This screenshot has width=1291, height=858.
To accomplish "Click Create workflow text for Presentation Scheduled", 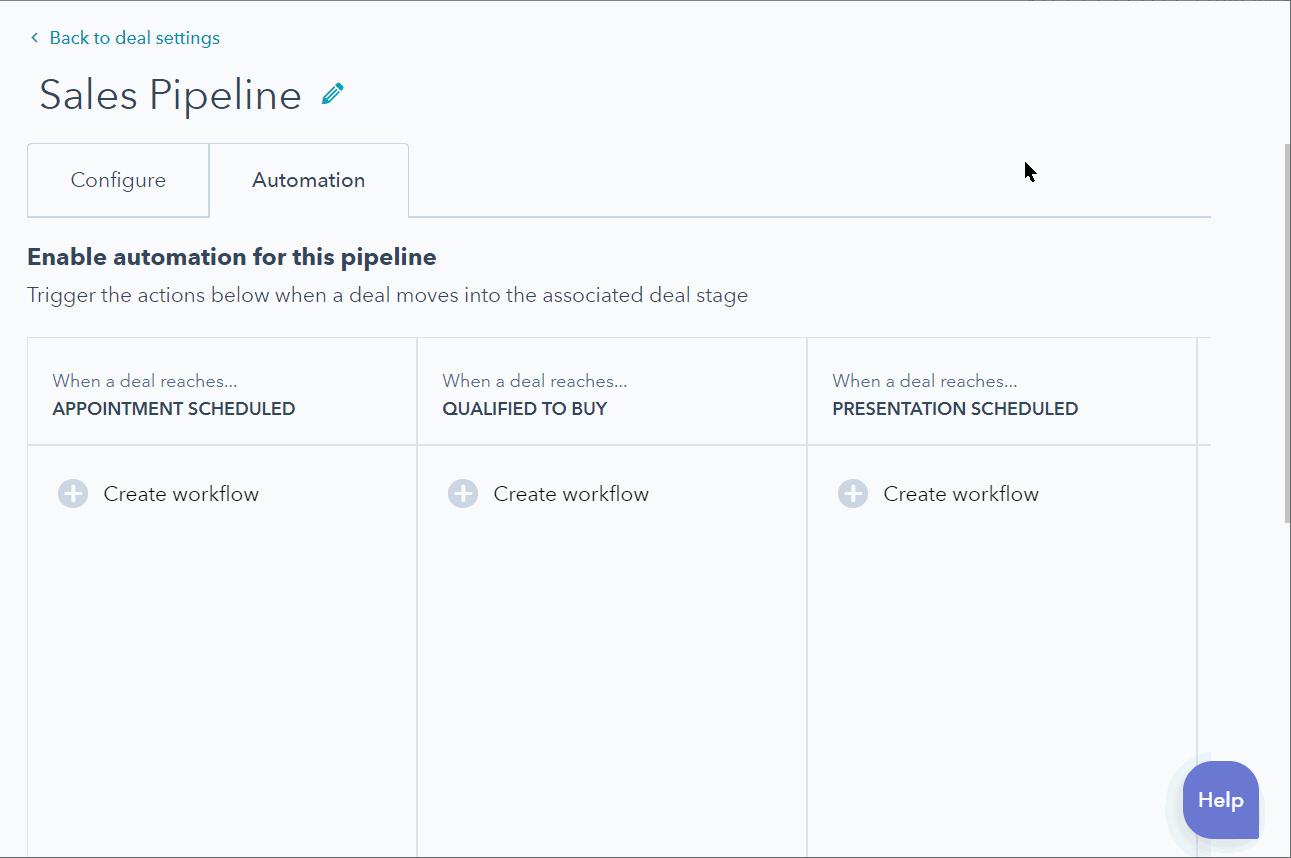I will point(961,494).
